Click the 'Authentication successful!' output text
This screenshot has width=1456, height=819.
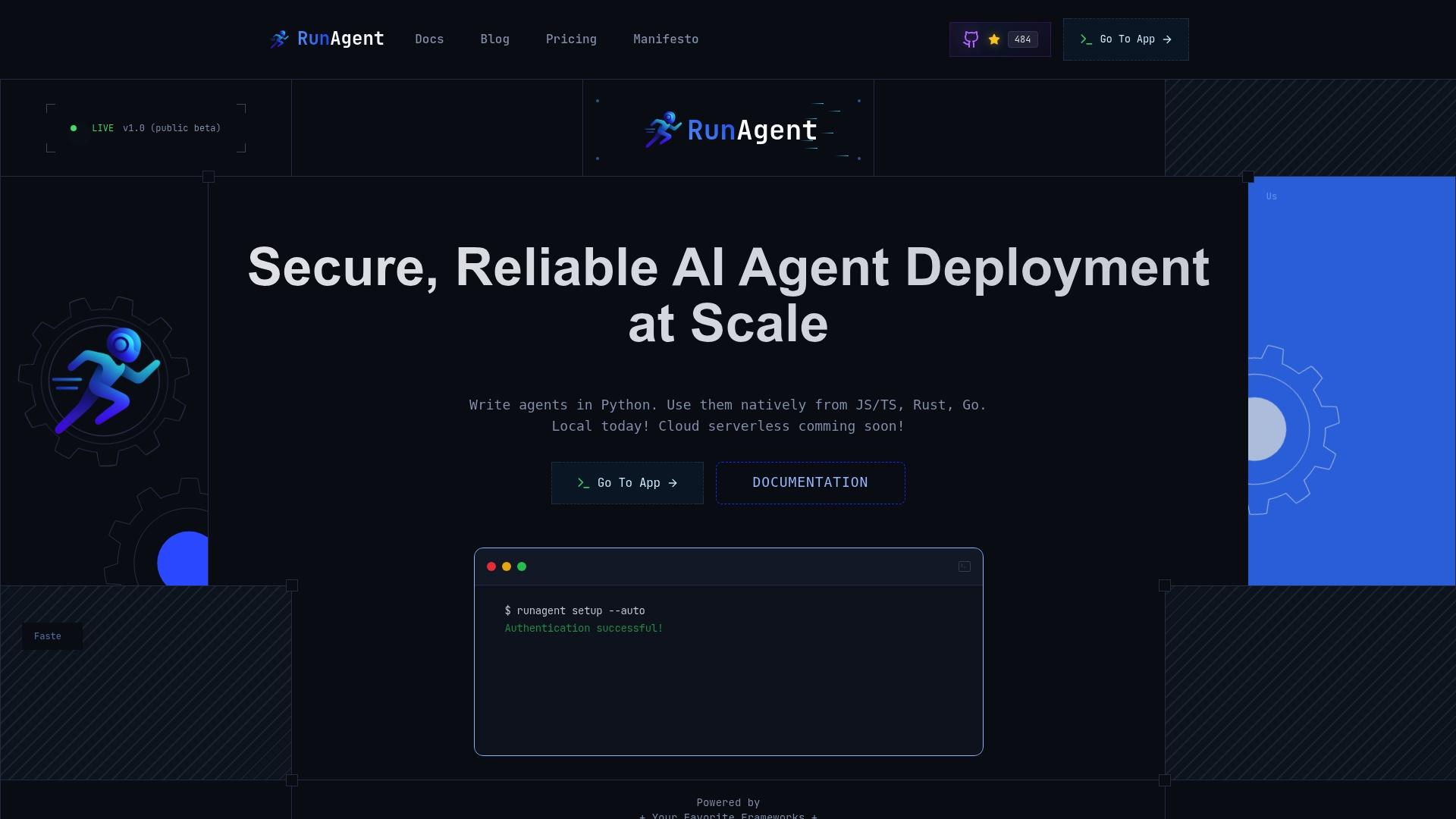pos(584,629)
